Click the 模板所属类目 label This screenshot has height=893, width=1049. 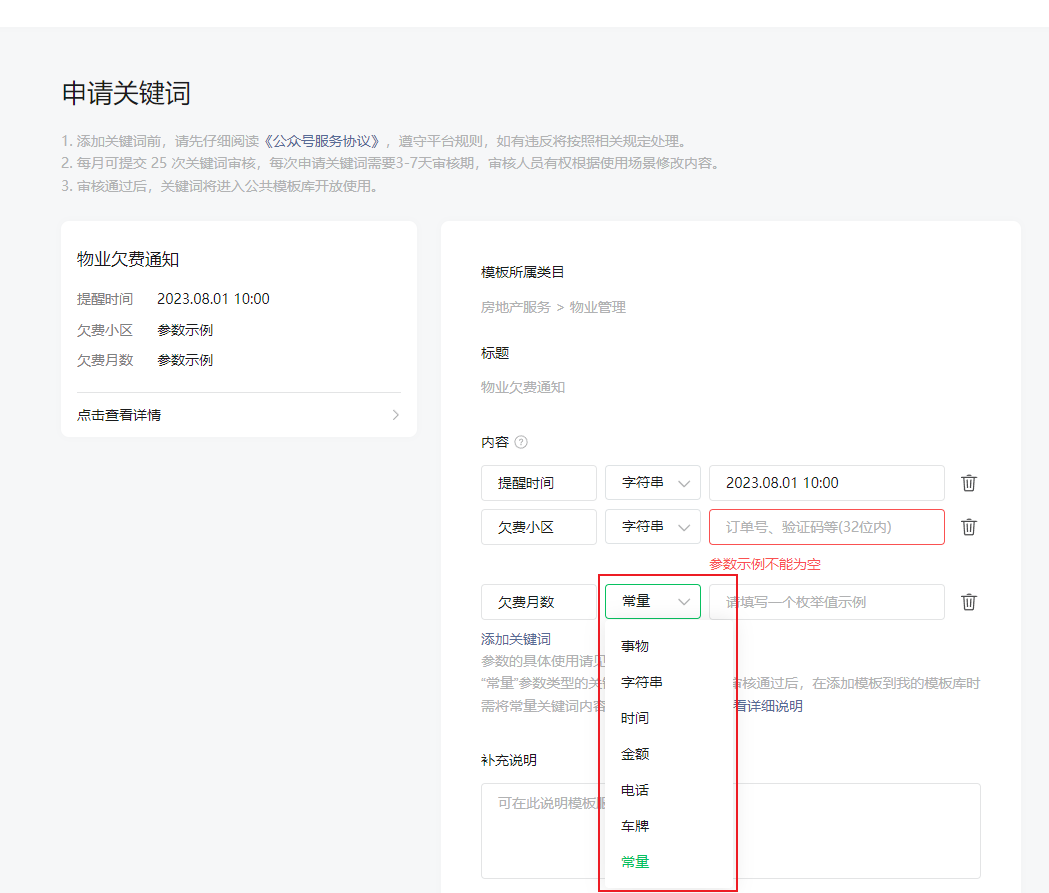(522, 272)
